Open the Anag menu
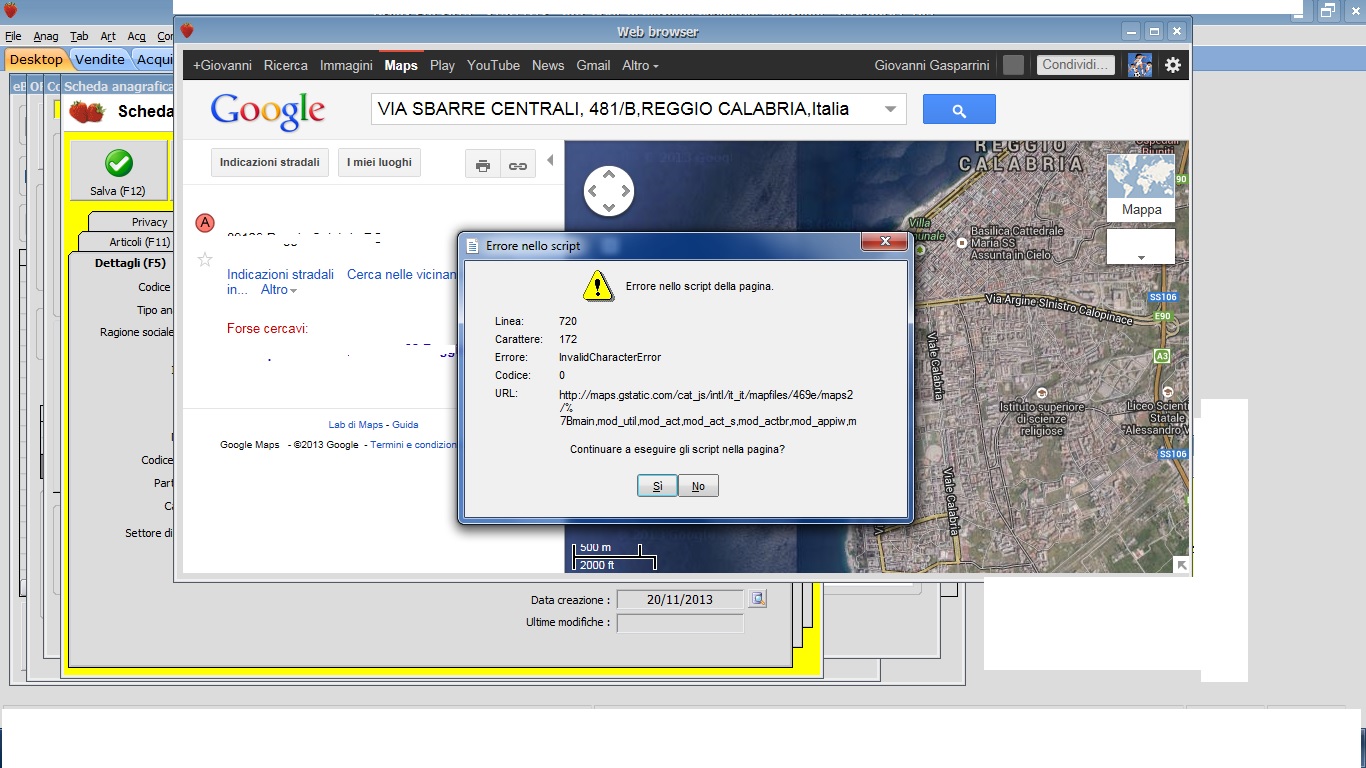Screen dimensions: 1366x768 [46, 36]
